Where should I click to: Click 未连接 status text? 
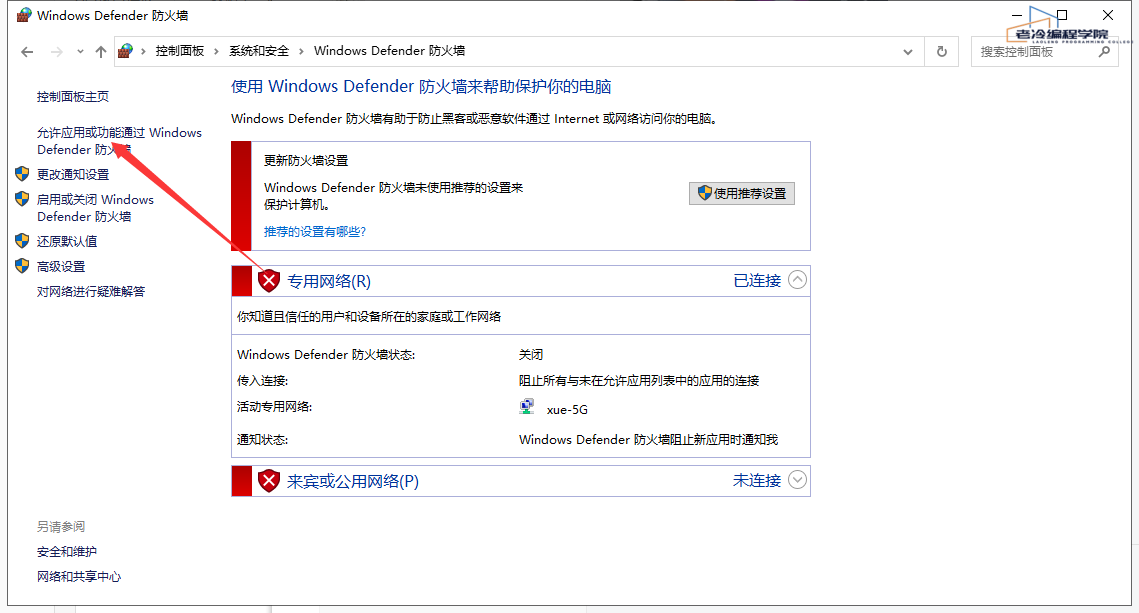[757, 480]
